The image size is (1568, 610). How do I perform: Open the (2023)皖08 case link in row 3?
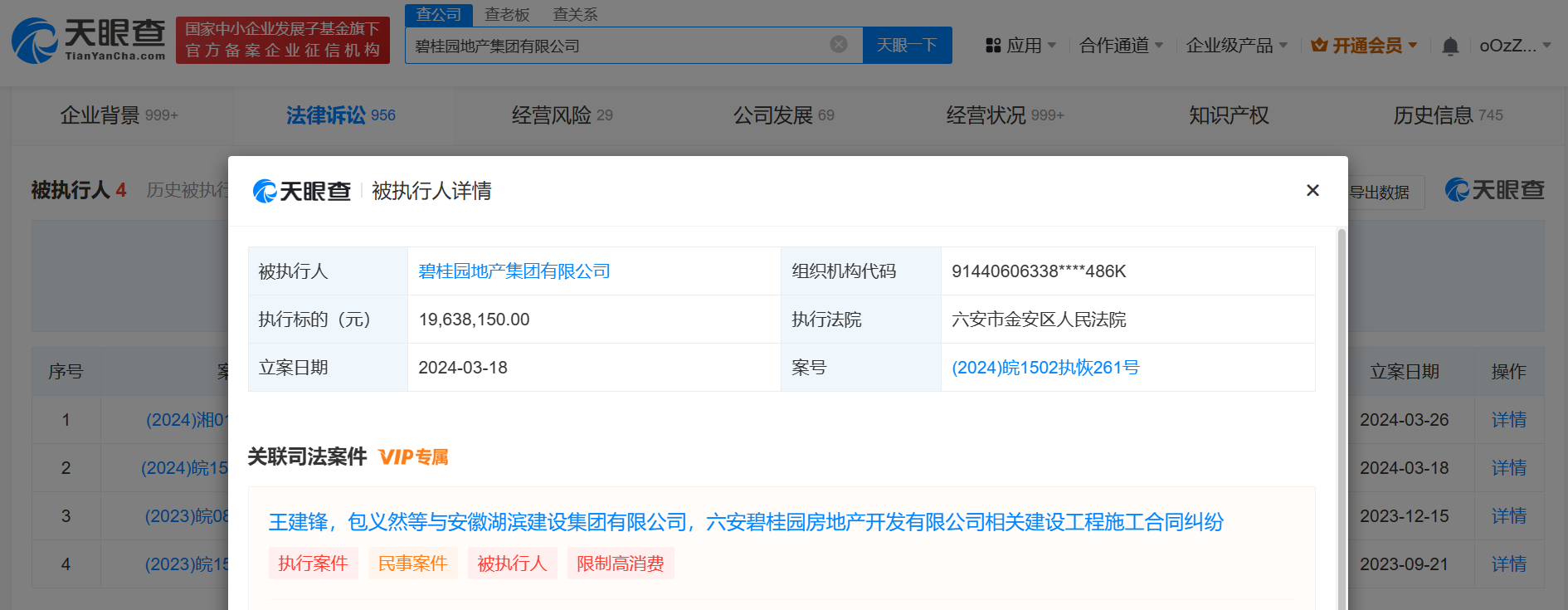click(187, 516)
